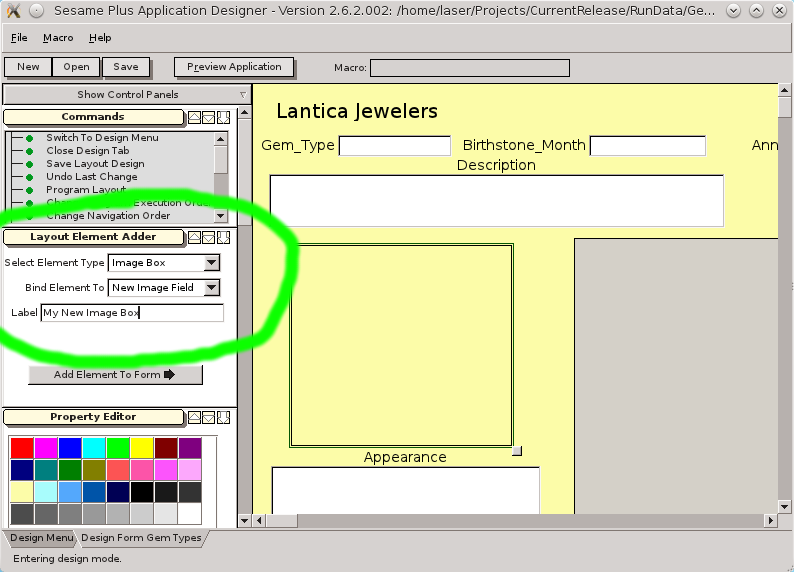Click the up arrow of the Commands list scrollbar
This screenshot has height=572, width=794.
220,139
